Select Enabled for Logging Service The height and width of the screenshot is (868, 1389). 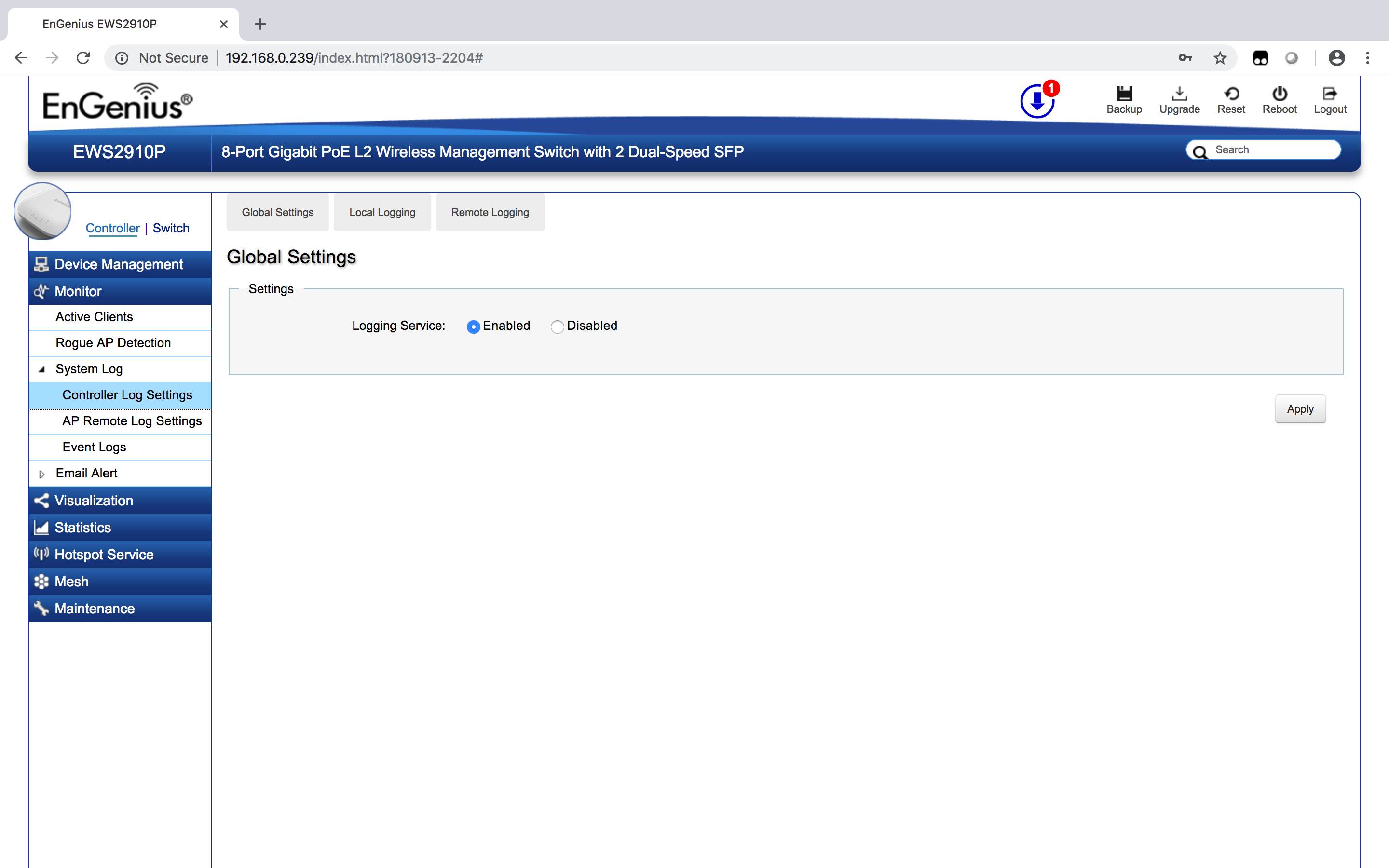[474, 326]
